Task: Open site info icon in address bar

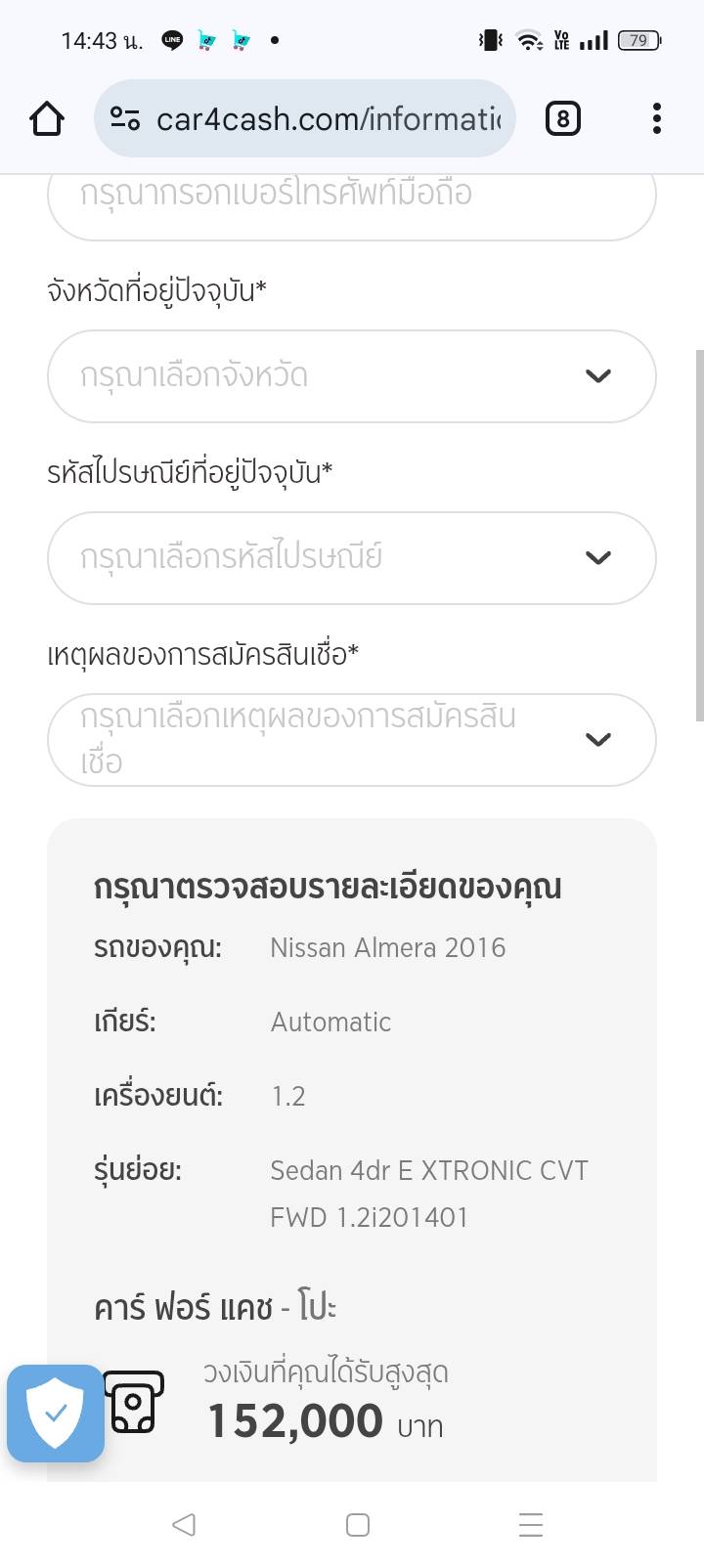Action: [125, 119]
